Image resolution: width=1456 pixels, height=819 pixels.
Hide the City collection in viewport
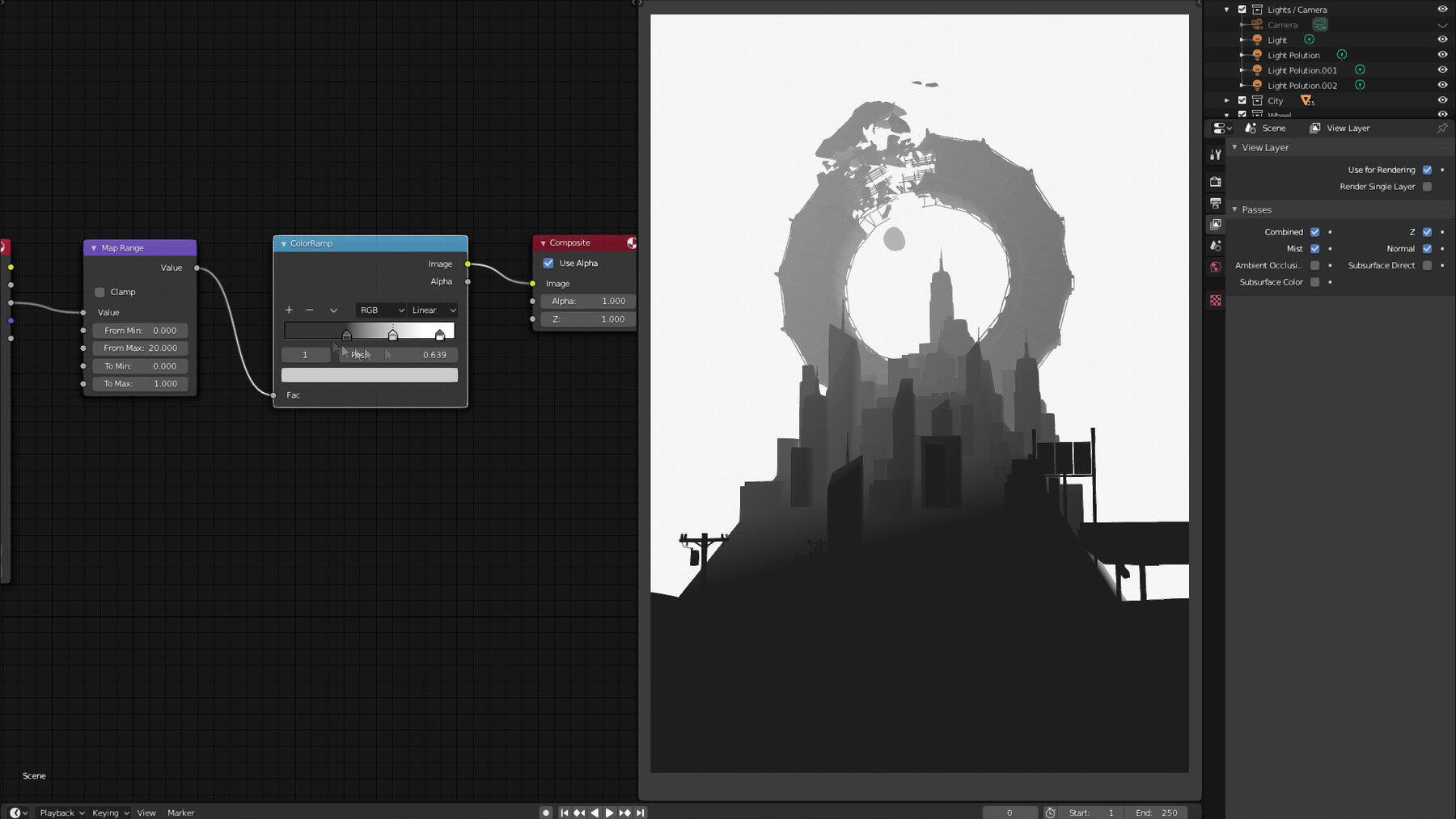point(1441,101)
